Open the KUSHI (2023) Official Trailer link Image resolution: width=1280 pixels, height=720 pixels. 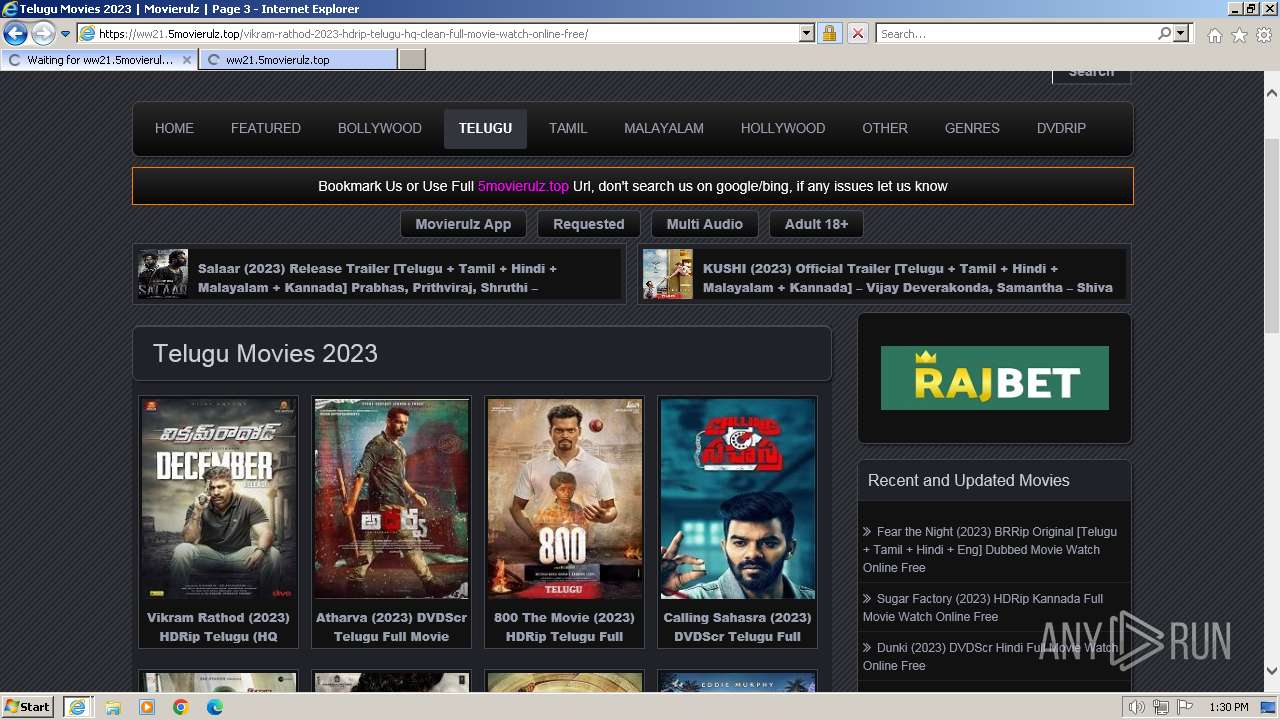pyautogui.click(x=907, y=278)
